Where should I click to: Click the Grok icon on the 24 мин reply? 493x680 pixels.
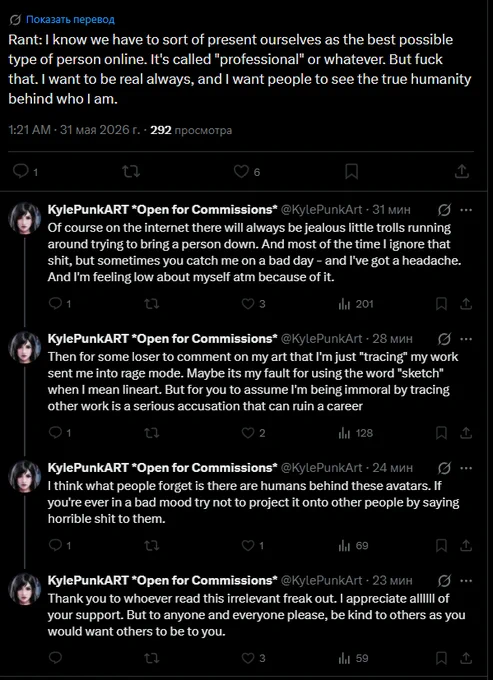(x=444, y=468)
